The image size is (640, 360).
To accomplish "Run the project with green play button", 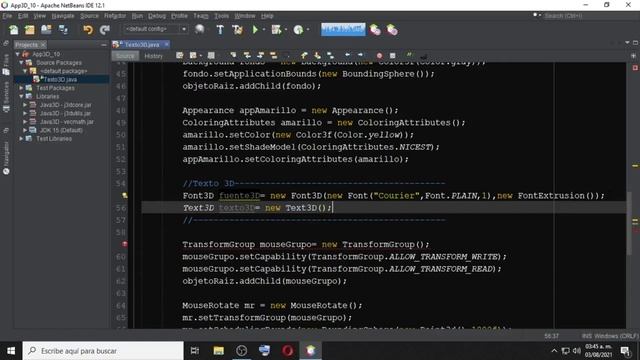I will [255, 29].
